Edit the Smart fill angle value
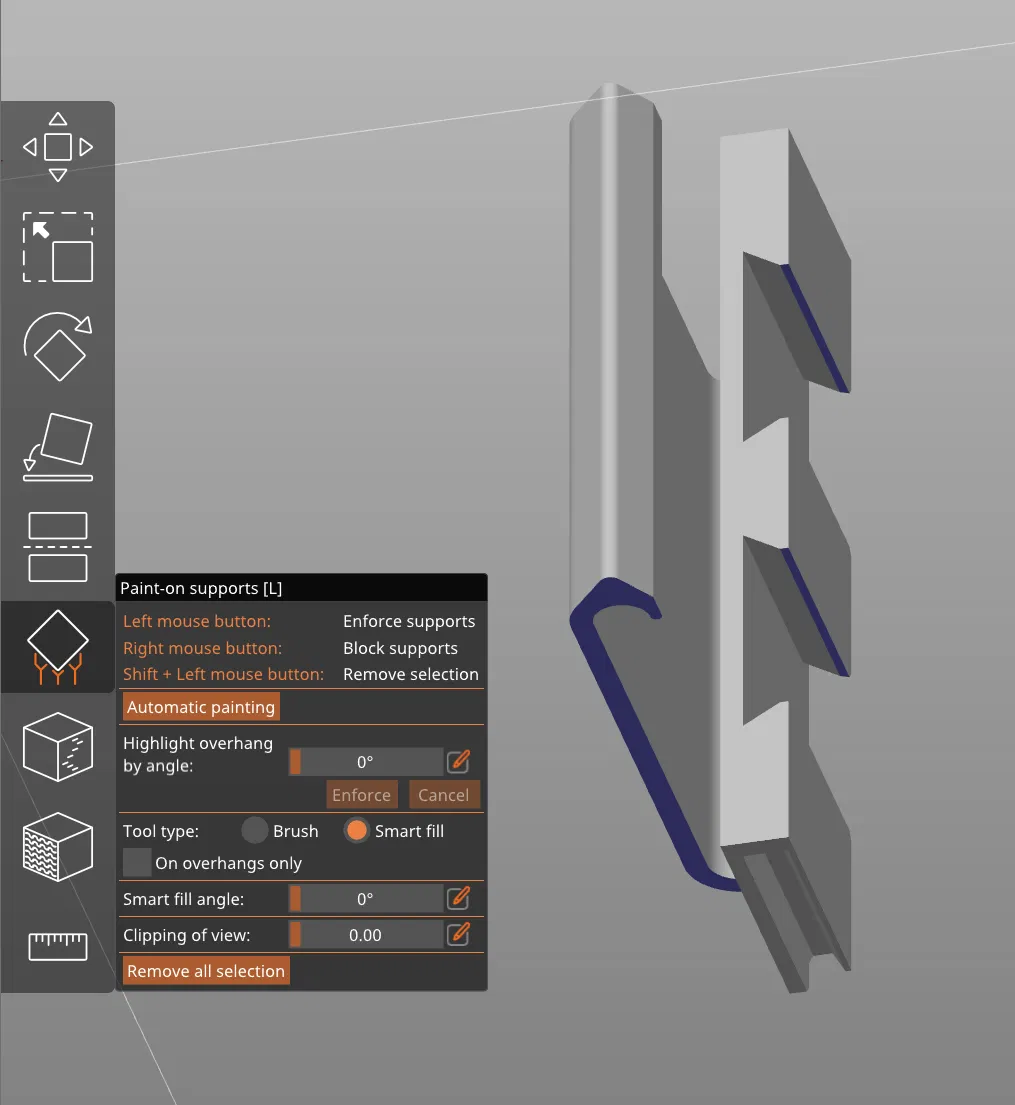 459,899
